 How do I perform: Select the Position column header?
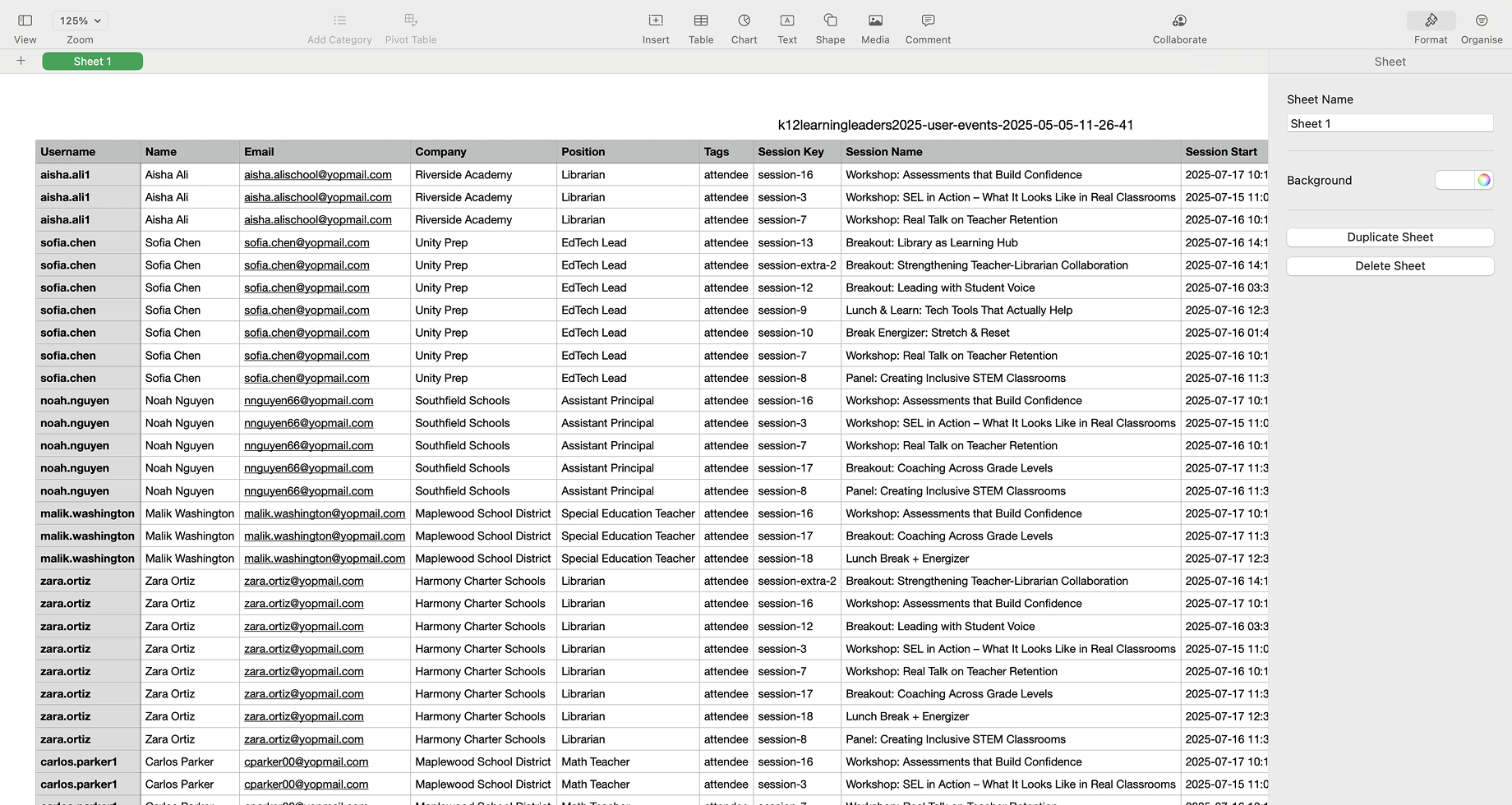click(x=628, y=152)
